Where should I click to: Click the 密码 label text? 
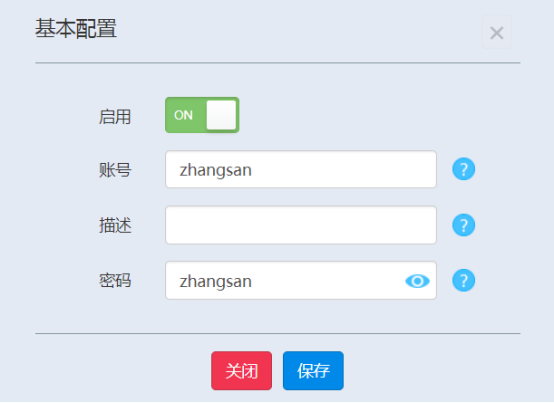[x=115, y=281]
